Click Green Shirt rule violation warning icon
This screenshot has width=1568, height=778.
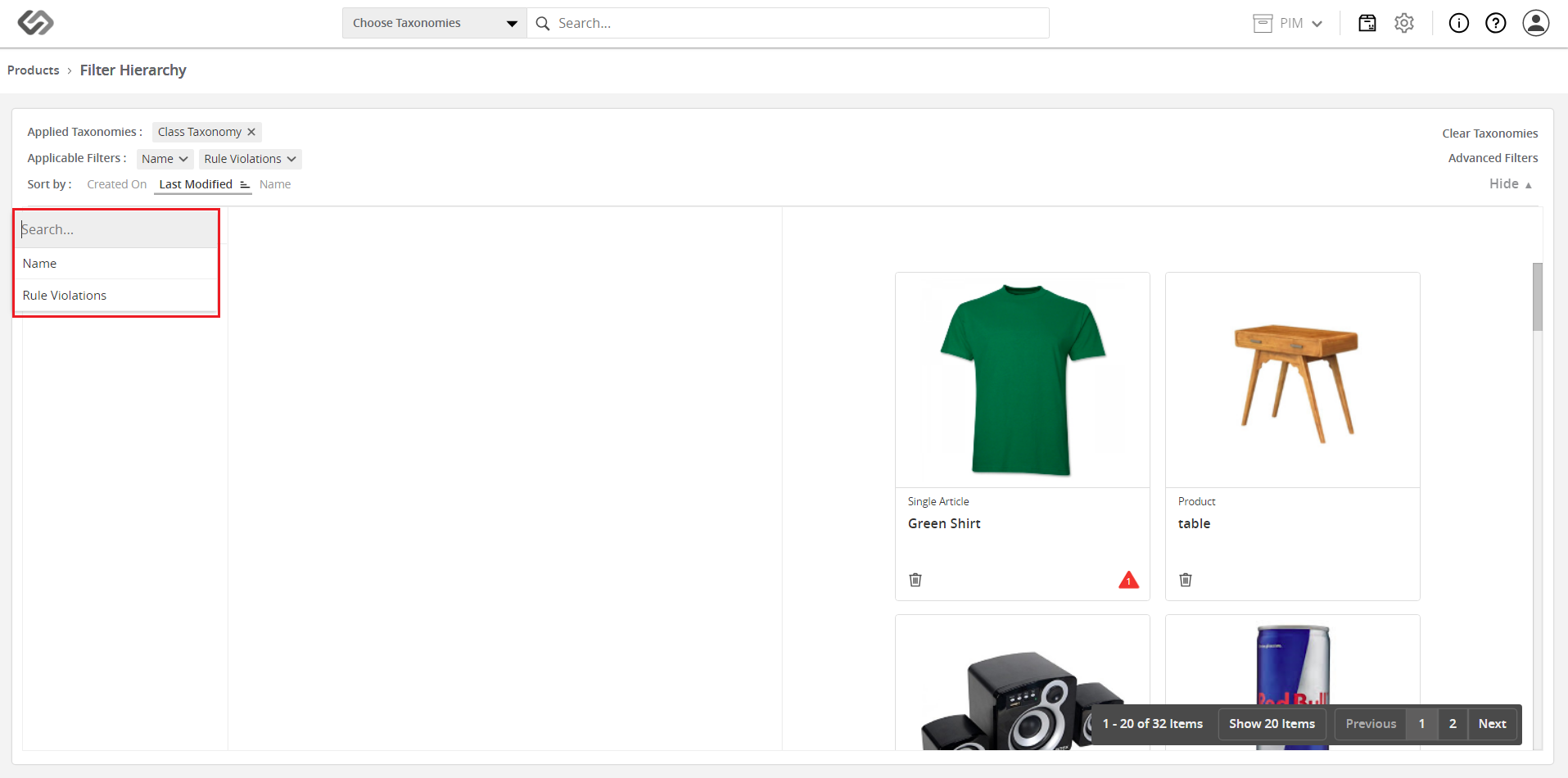1128,580
